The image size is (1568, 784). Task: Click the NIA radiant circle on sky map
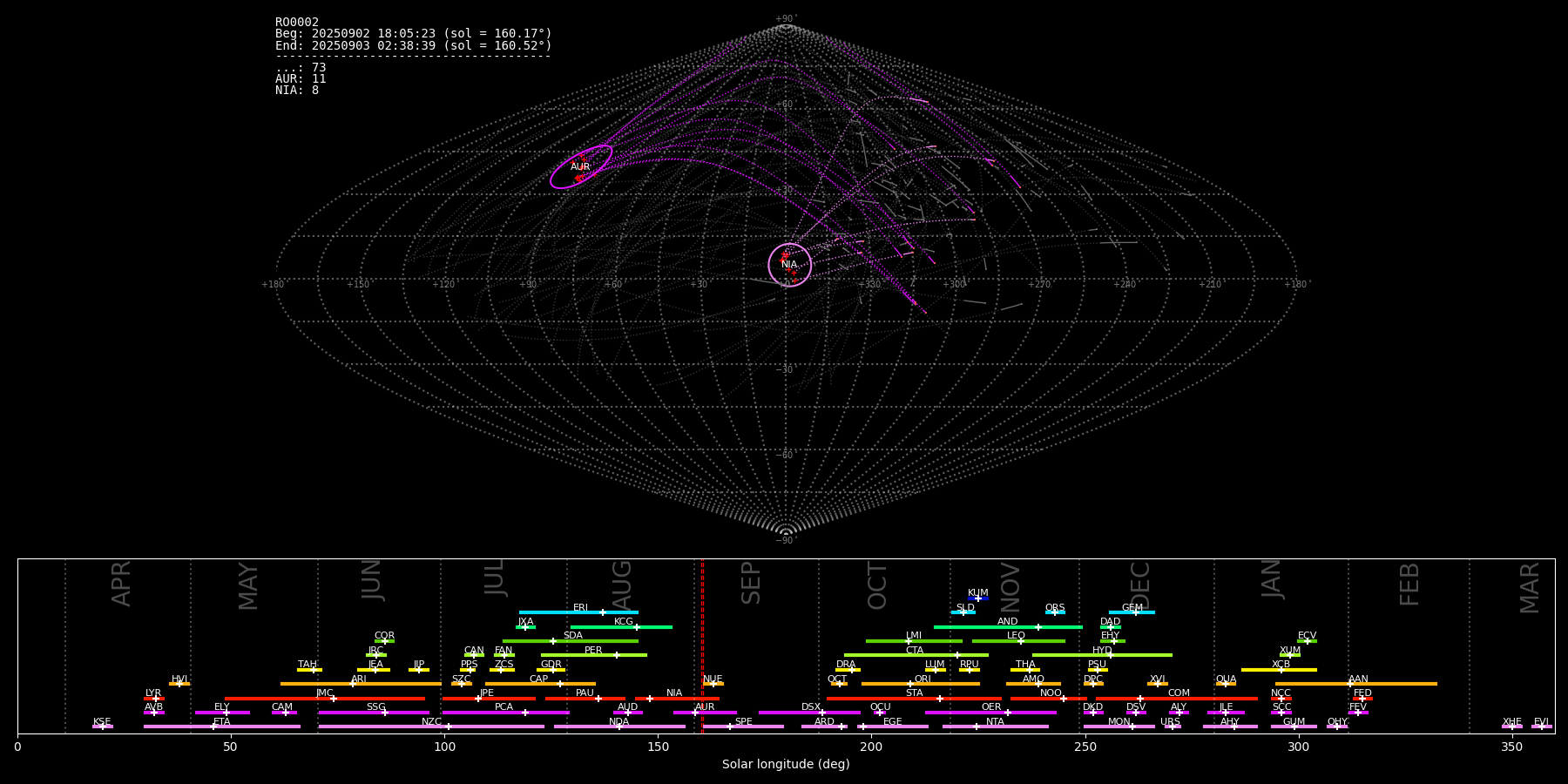pos(789,264)
